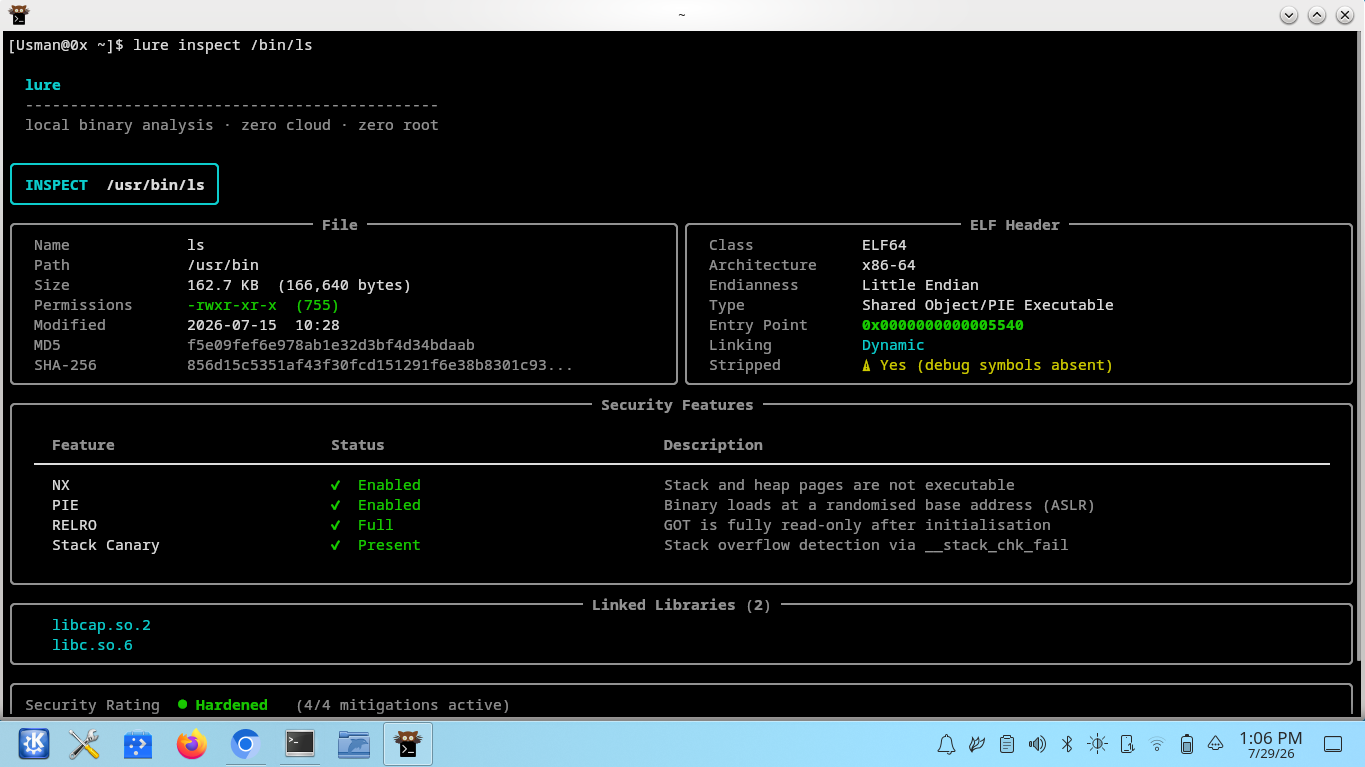Open the Wi-Fi network tray icon
The height and width of the screenshot is (767, 1365).
(x=1157, y=744)
